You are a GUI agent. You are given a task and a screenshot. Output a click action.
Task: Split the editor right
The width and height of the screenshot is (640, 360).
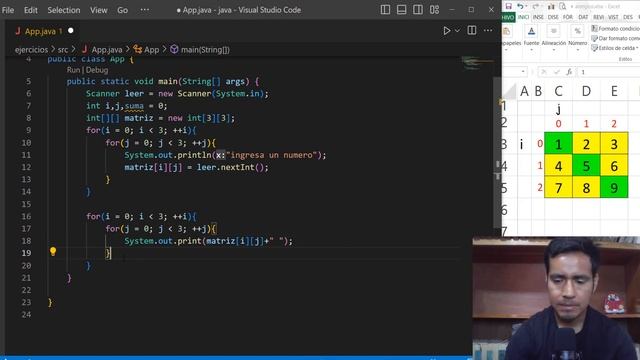(471, 30)
